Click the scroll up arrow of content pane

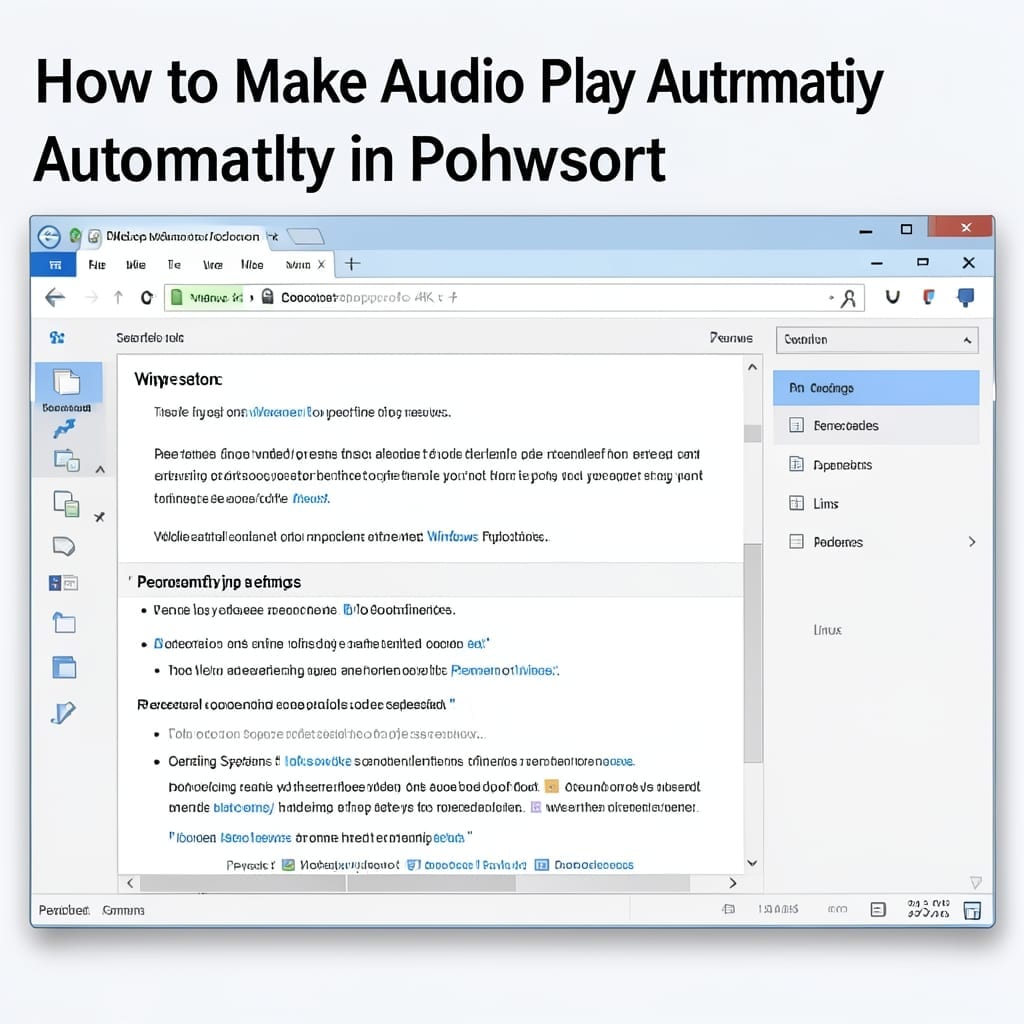click(752, 367)
